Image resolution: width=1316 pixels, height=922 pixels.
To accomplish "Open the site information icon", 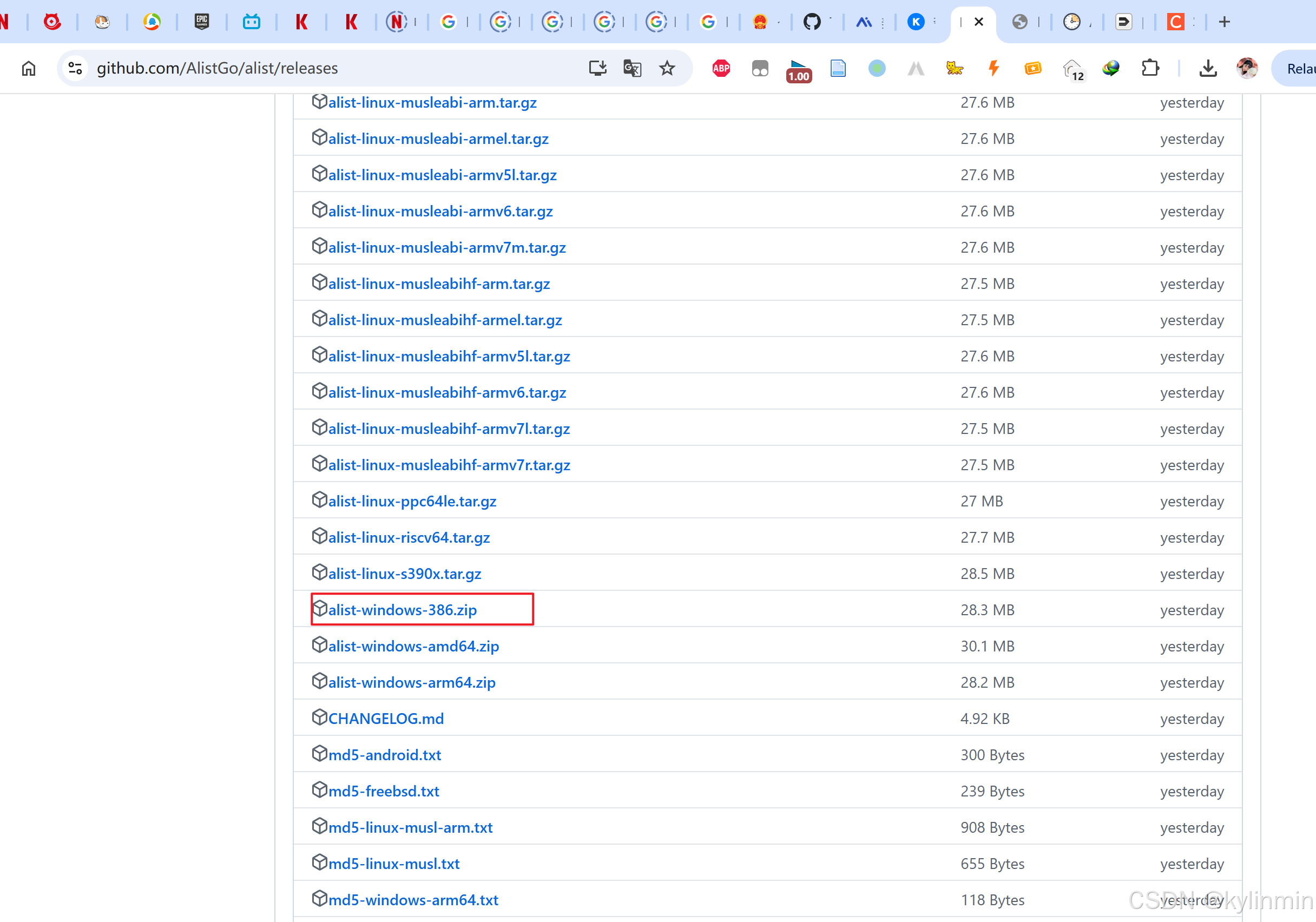I will pos(75,68).
